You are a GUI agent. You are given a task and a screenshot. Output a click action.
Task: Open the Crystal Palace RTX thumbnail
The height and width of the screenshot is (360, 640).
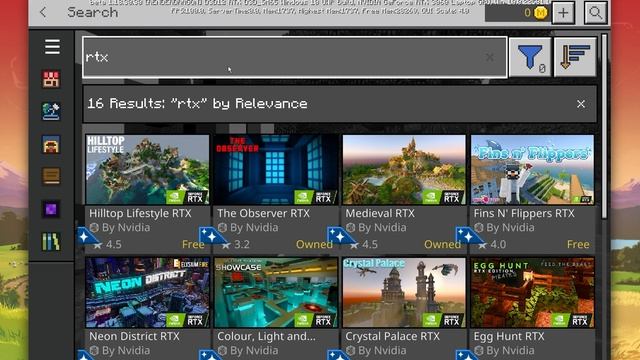tap(404, 292)
